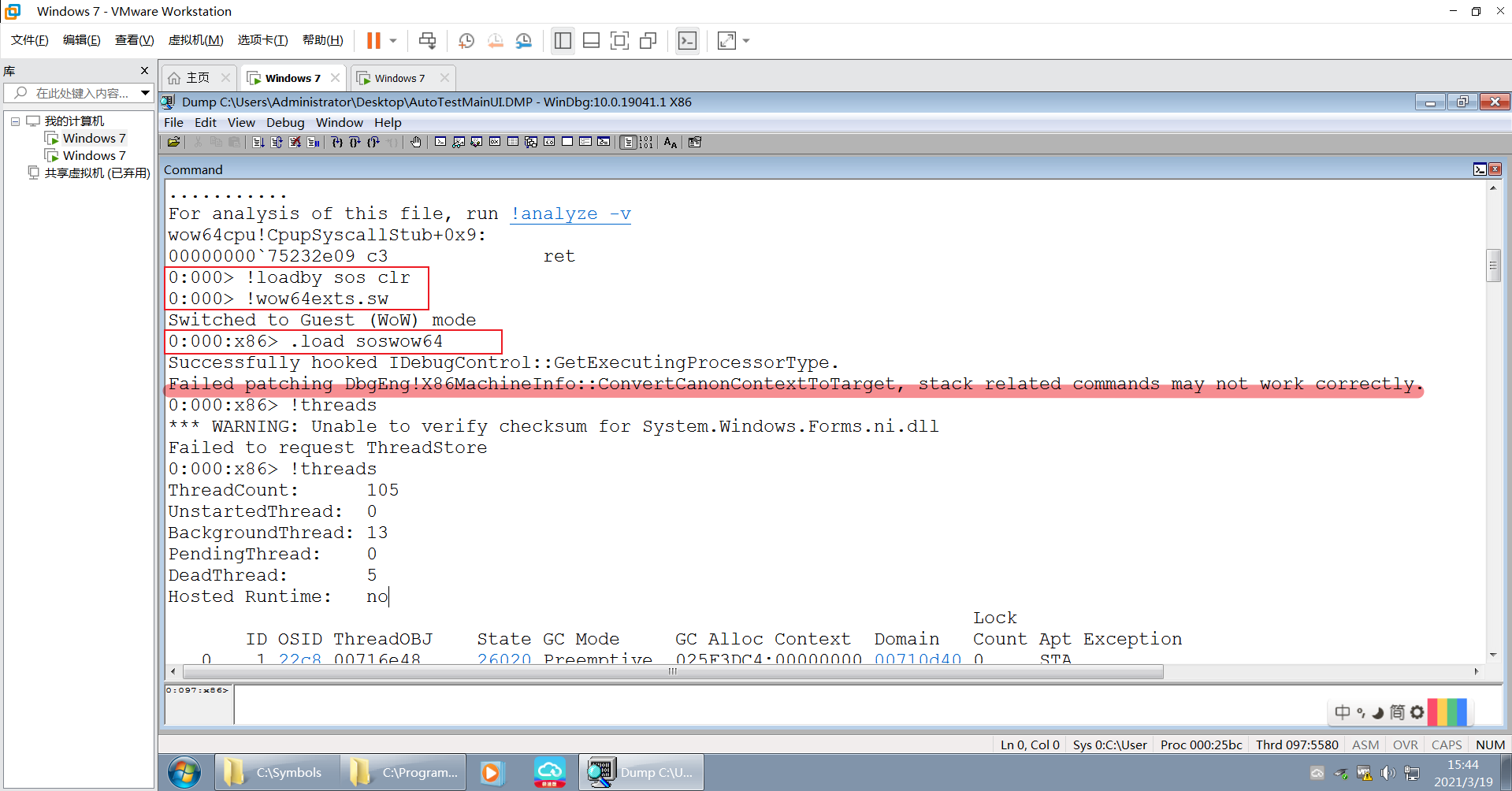Click the Step Into icon

click(x=337, y=143)
